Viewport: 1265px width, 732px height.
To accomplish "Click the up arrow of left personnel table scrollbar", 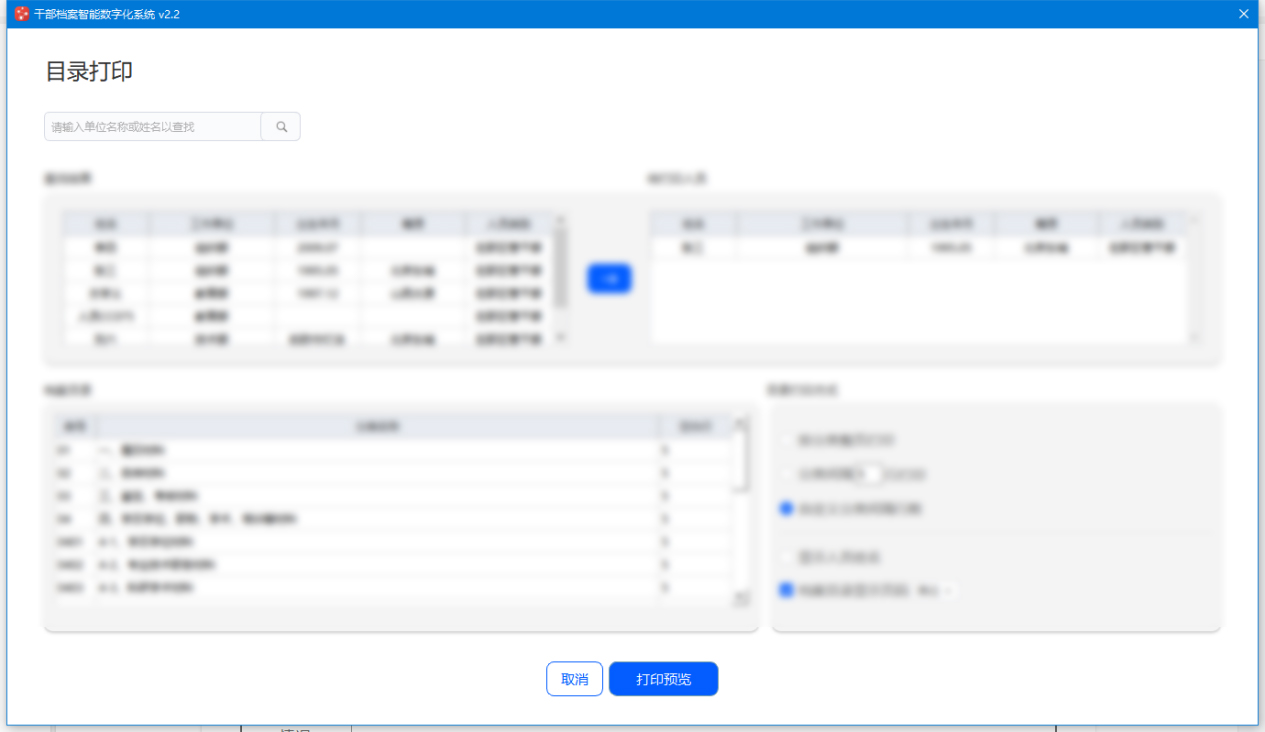I will coord(560,219).
